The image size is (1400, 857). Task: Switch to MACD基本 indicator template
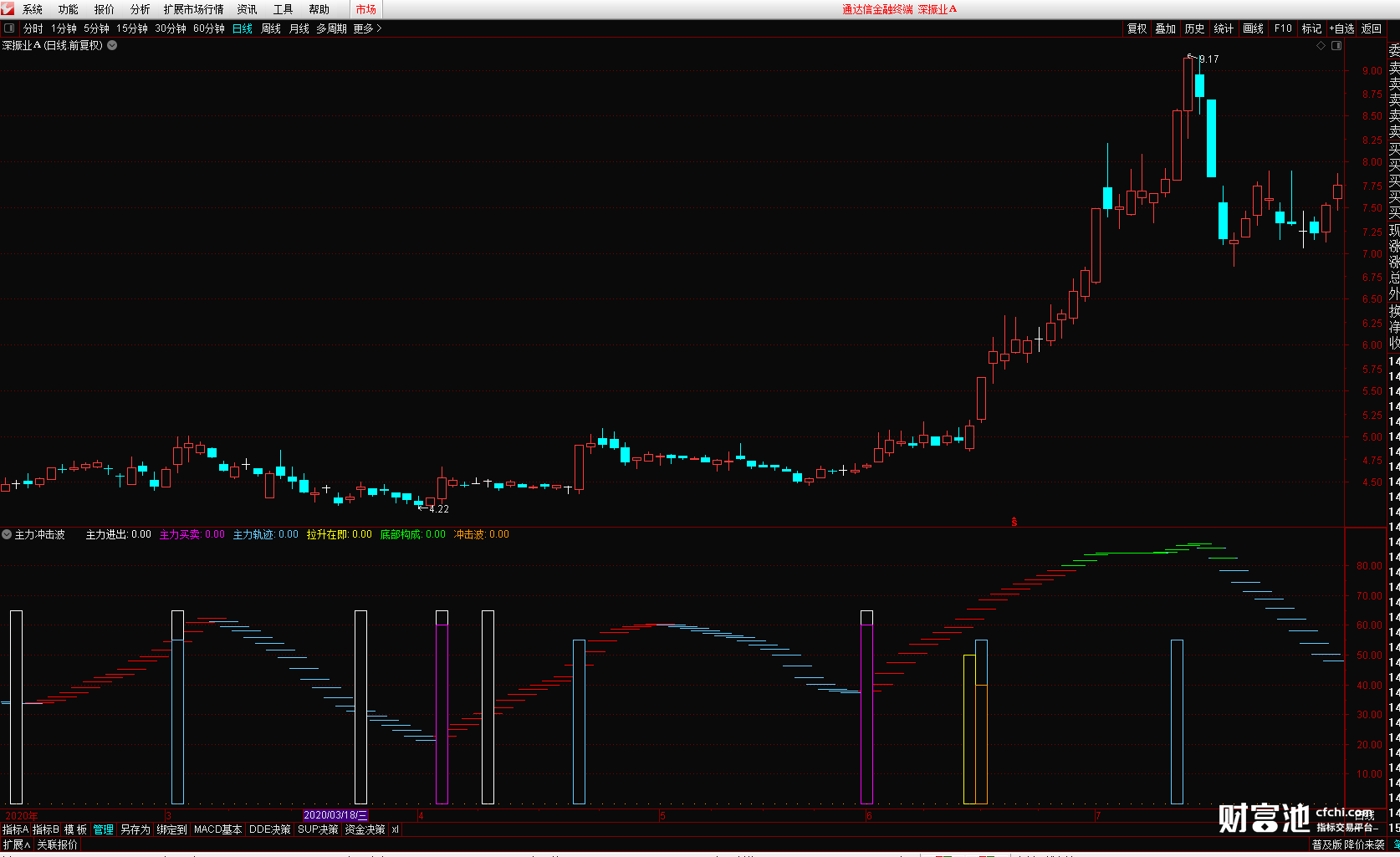217,829
